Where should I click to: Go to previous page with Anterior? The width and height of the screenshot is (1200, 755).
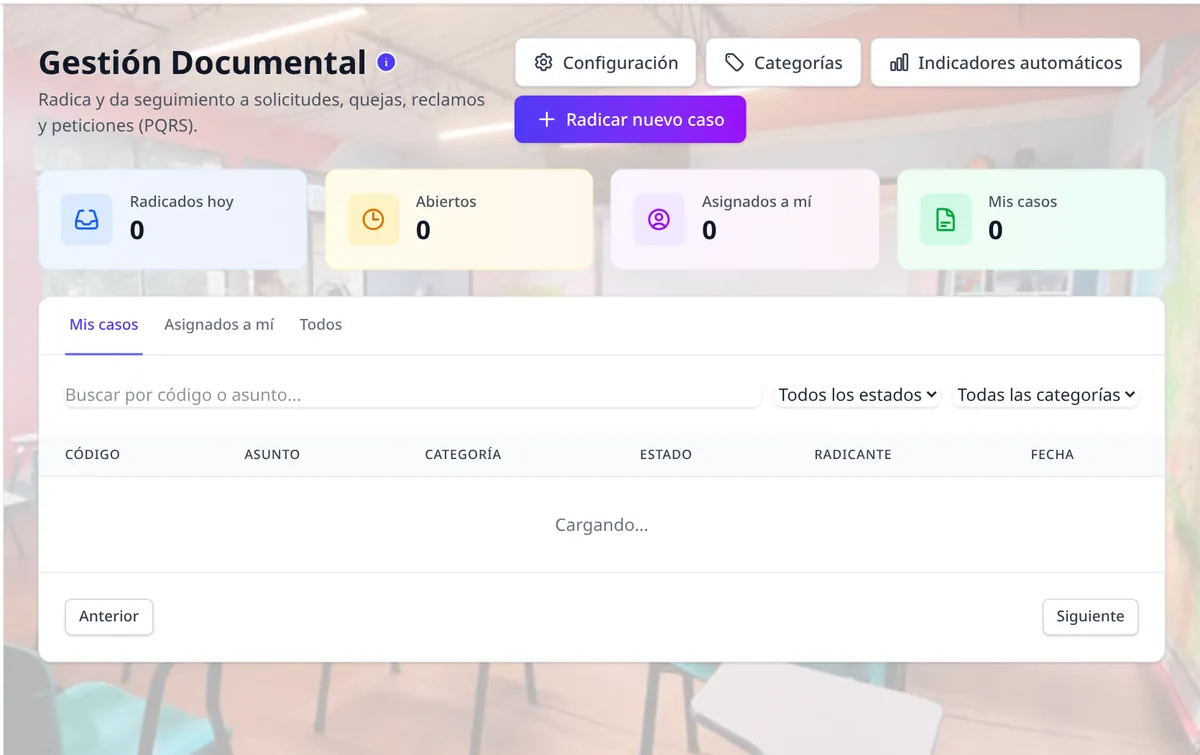[109, 616]
